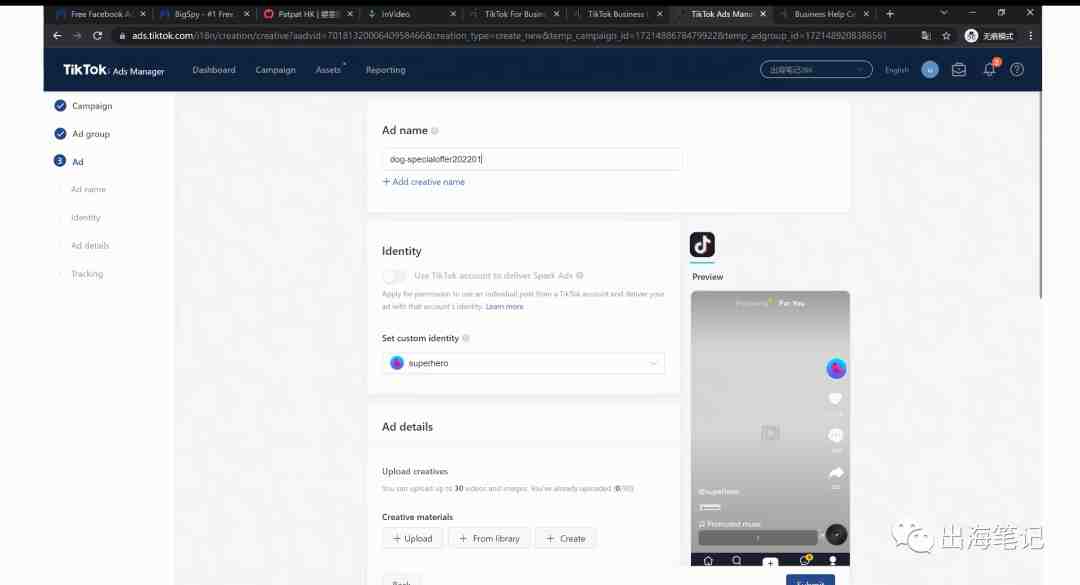Click the Create creative button
This screenshot has width=1080, height=585.
565,538
